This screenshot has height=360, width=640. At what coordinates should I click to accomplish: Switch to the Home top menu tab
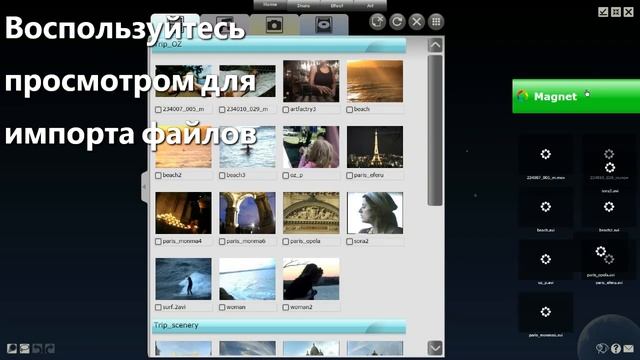[270, 5]
